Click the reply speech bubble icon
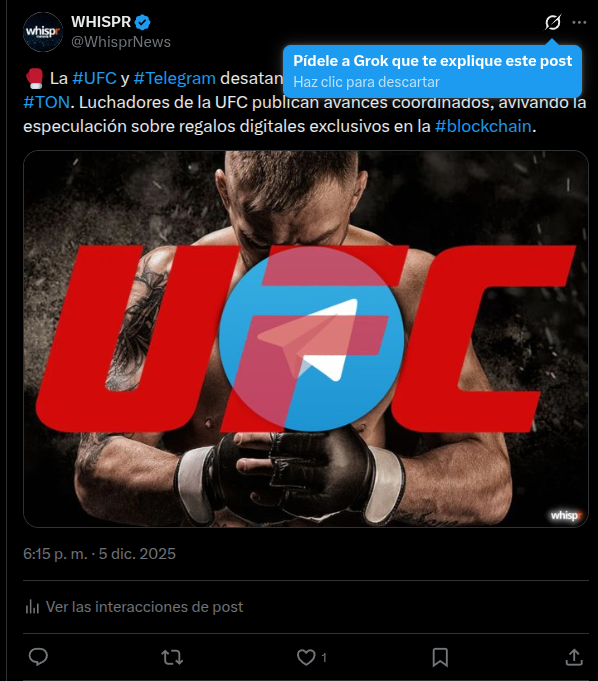This screenshot has width=598, height=681. 38,657
